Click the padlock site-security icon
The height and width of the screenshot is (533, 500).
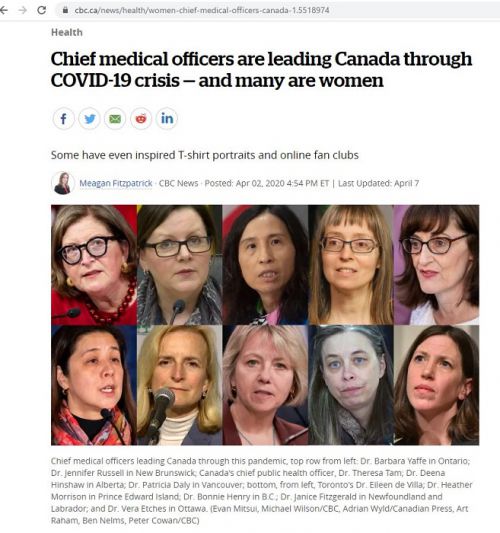tap(65, 10)
